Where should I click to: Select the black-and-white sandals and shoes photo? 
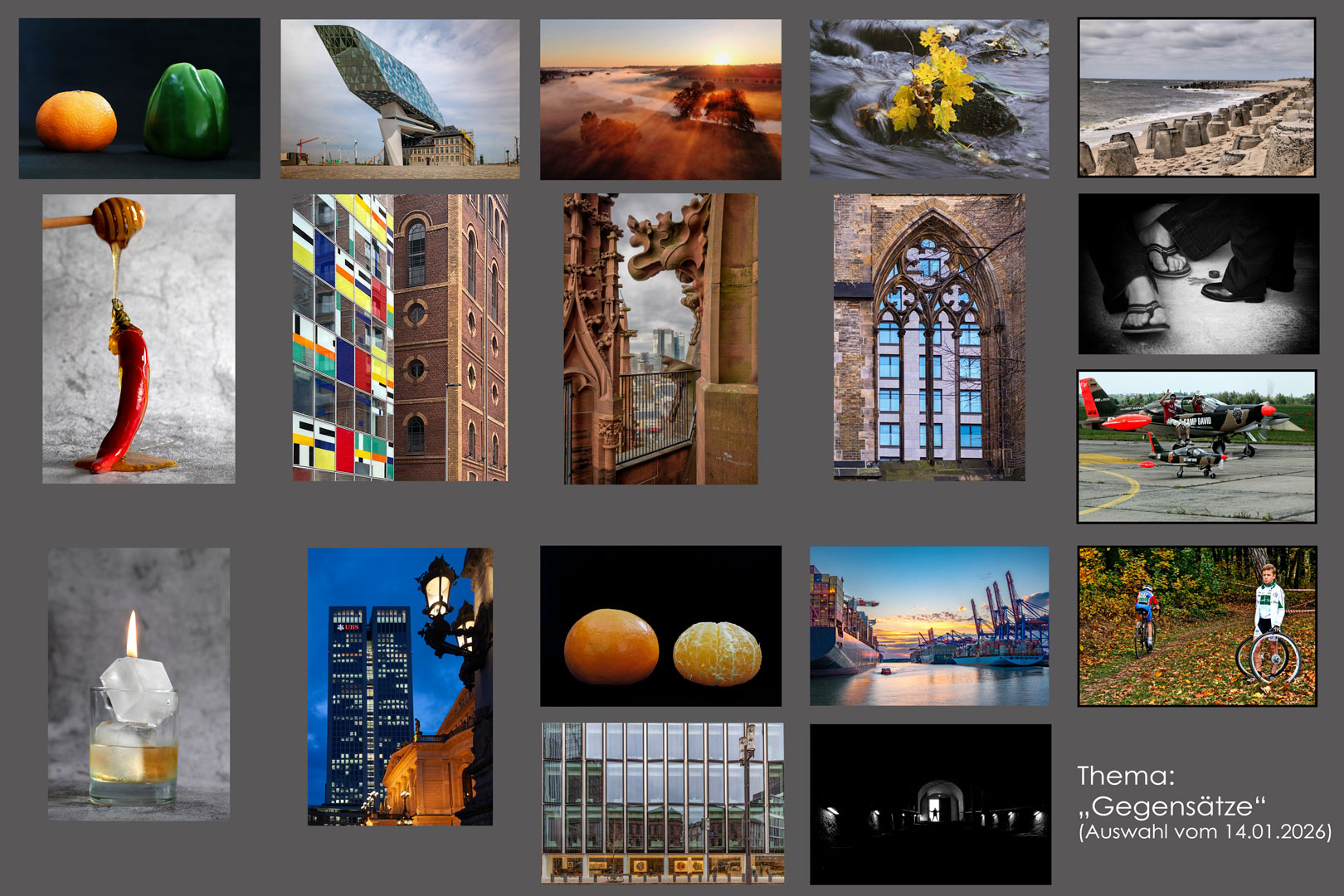[x=1198, y=274]
